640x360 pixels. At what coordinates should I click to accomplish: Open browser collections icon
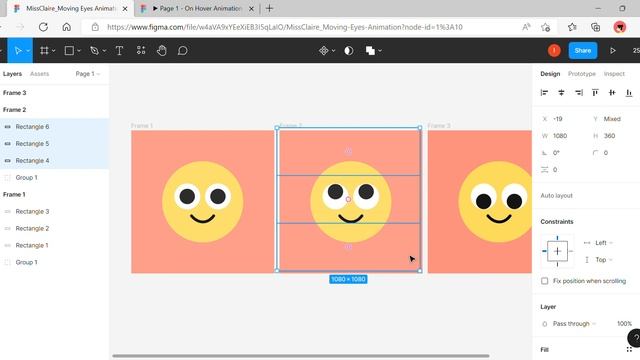click(x=596, y=27)
